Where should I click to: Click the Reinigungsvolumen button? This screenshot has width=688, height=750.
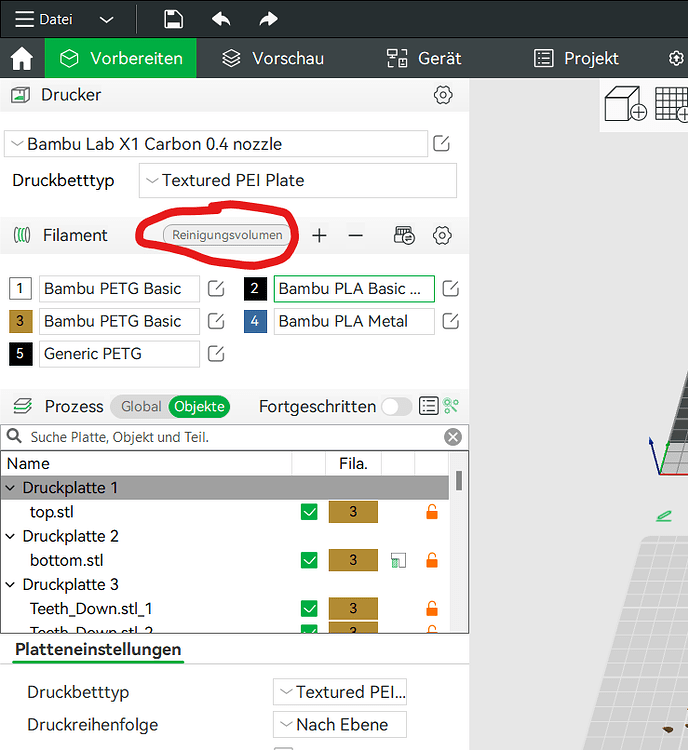227,235
